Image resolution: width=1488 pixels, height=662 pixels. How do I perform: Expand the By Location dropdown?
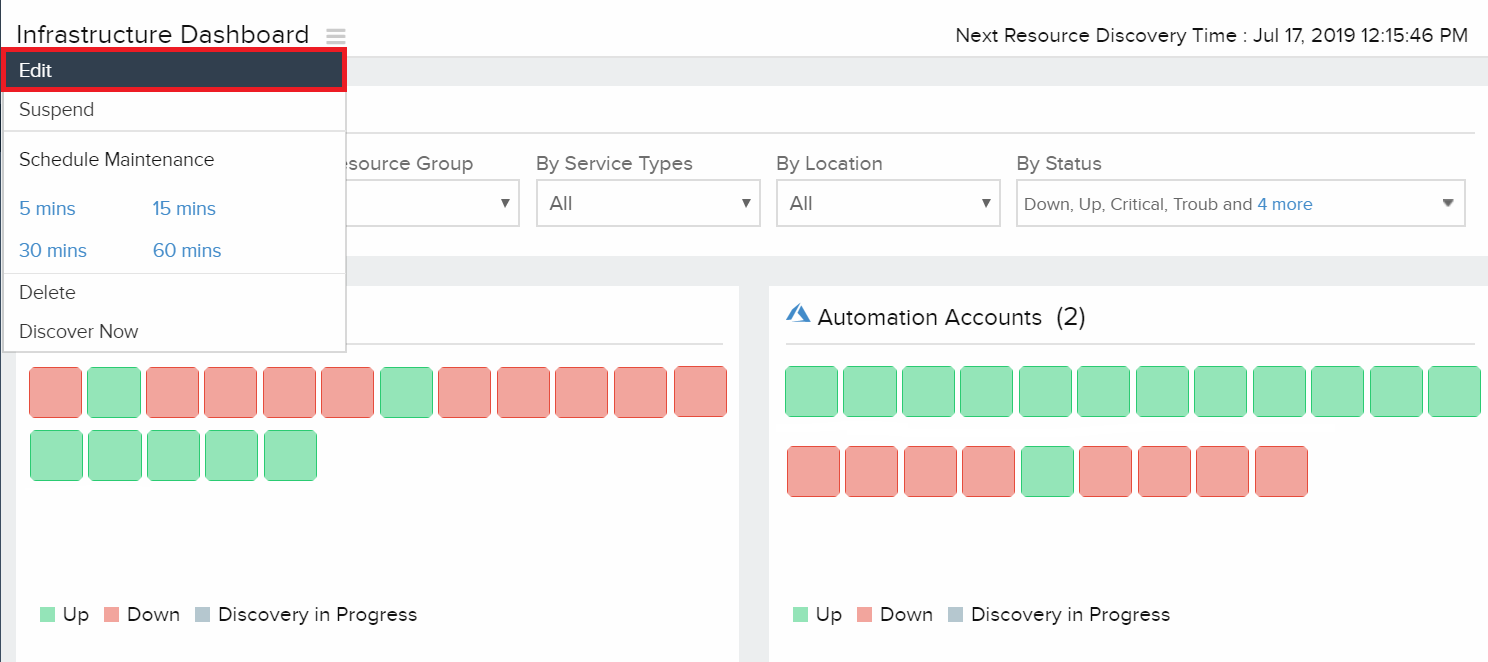[x=888, y=204]
